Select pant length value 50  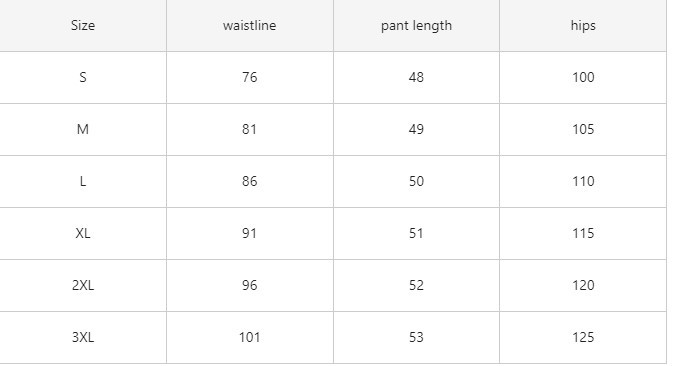point(416,181)
